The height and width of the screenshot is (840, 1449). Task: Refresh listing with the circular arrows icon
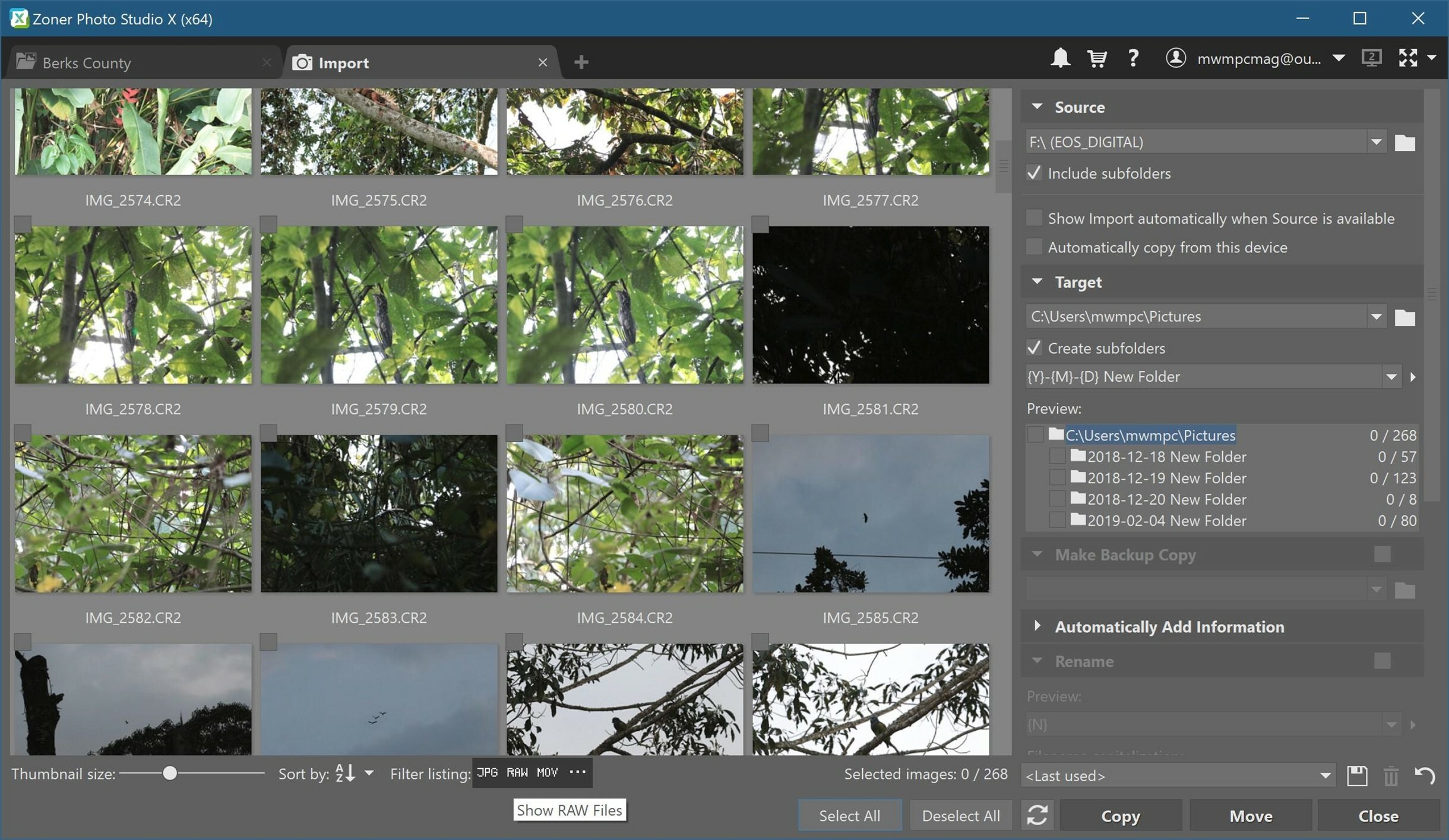[x=1037, y=814]
